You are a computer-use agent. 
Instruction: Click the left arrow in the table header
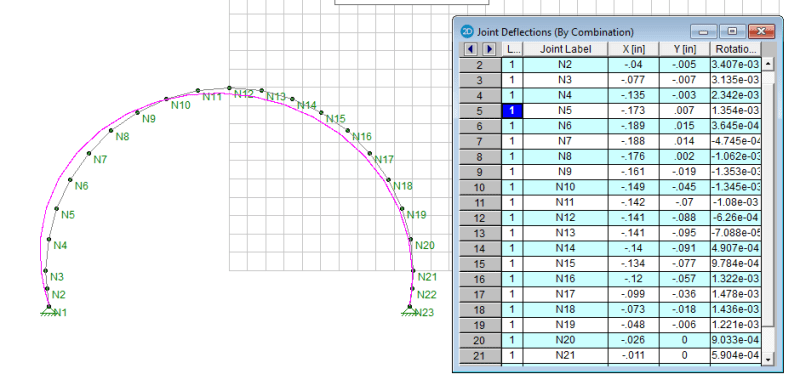(x=471, y=49)
